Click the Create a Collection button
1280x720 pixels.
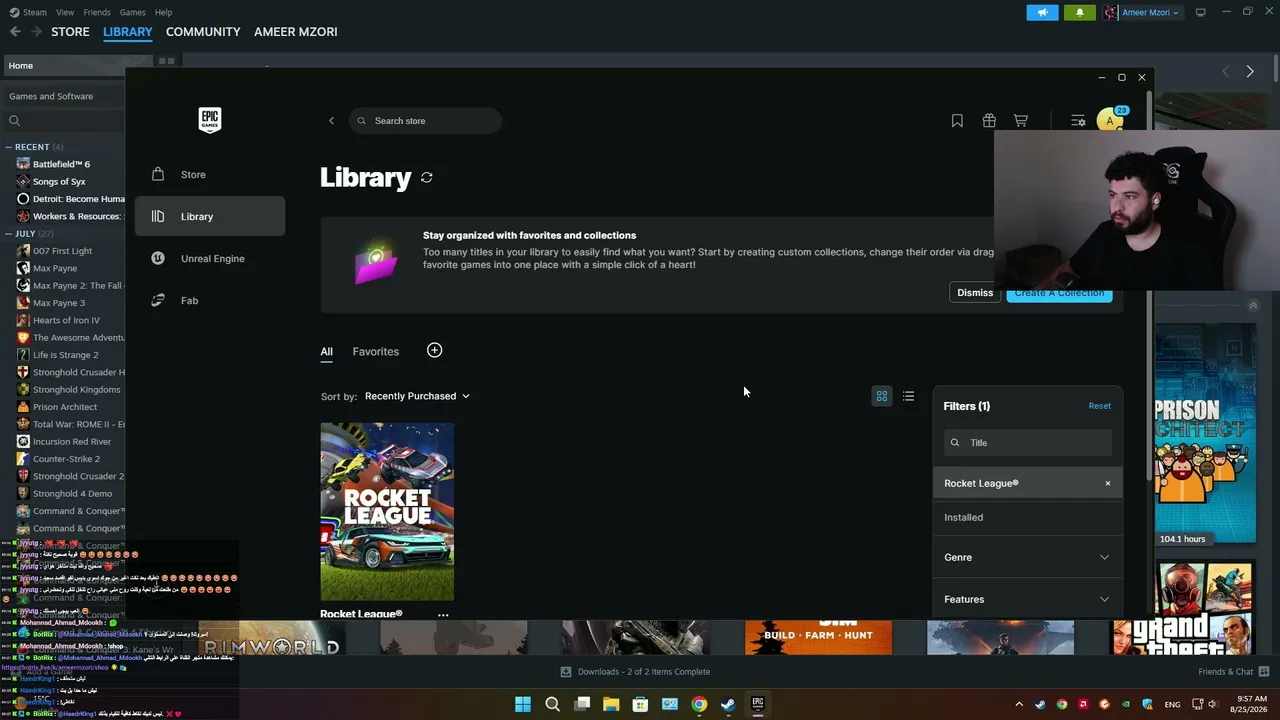[1059, 293]
